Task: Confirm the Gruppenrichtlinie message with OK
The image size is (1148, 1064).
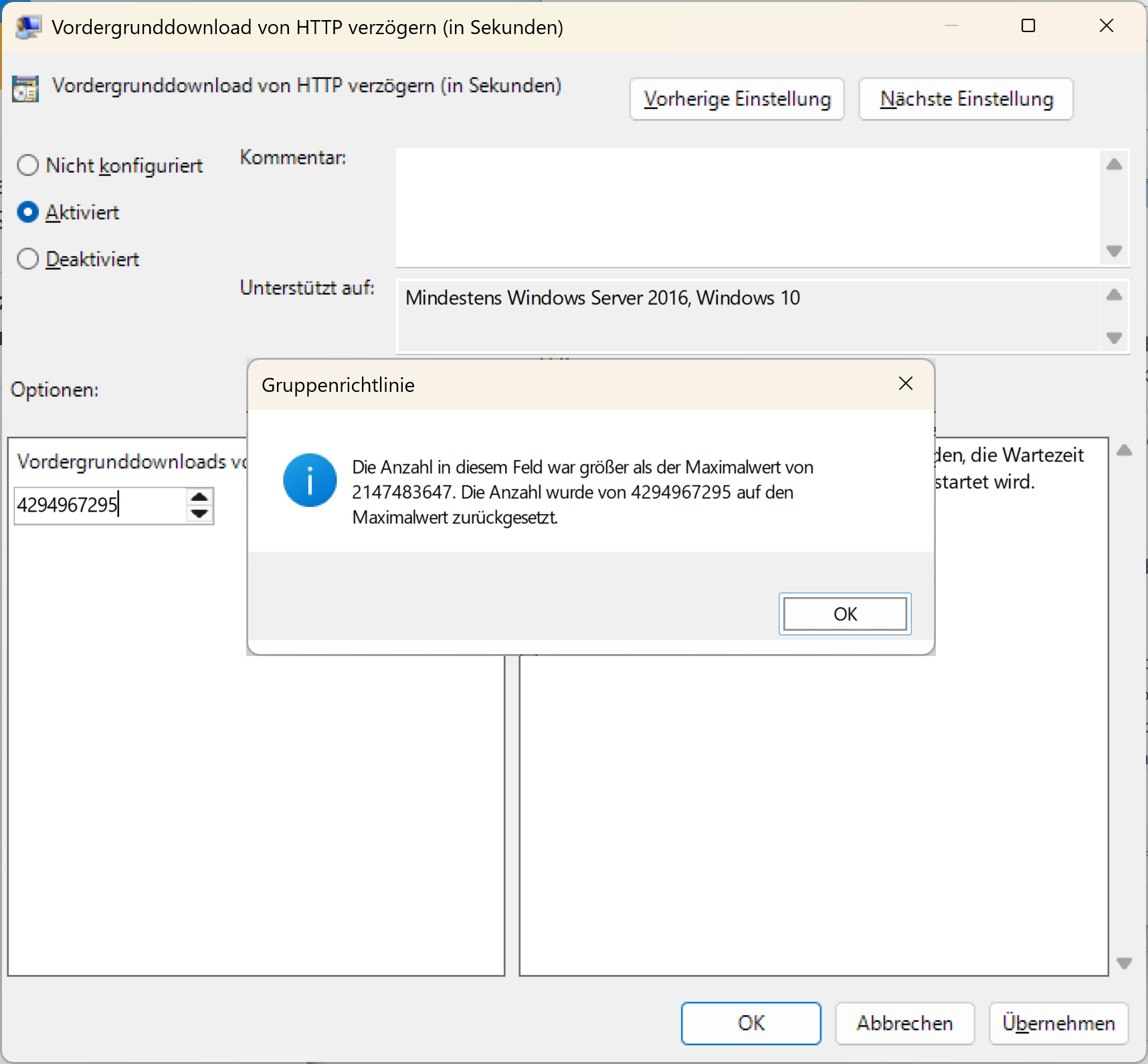Action: [x=845, y=614]
